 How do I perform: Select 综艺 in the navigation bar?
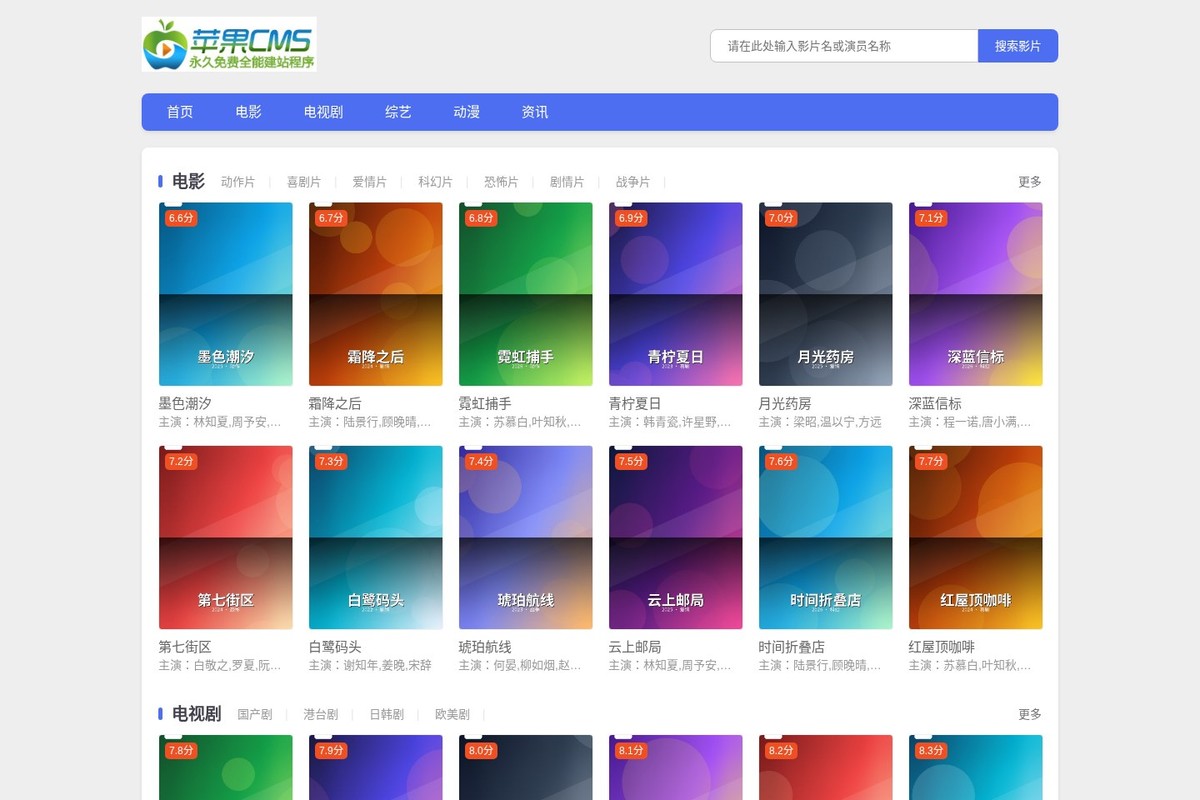pos(398,112)
